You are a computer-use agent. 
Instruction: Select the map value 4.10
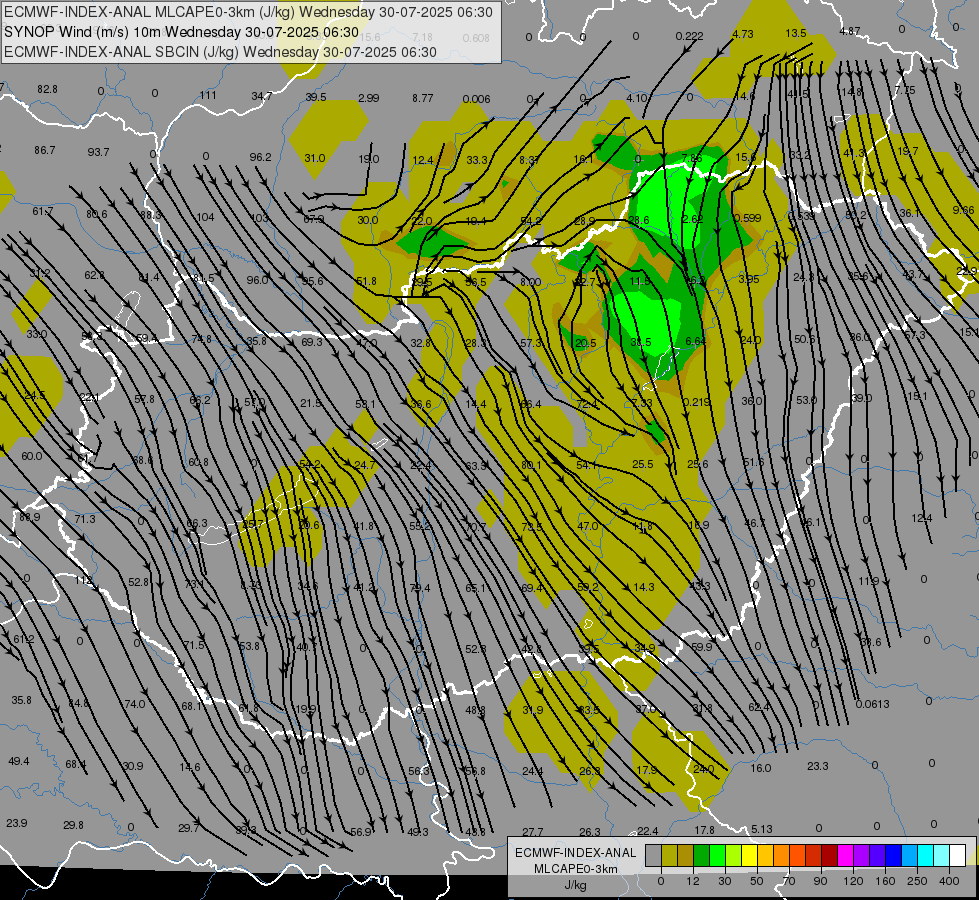tap(637, 97)
